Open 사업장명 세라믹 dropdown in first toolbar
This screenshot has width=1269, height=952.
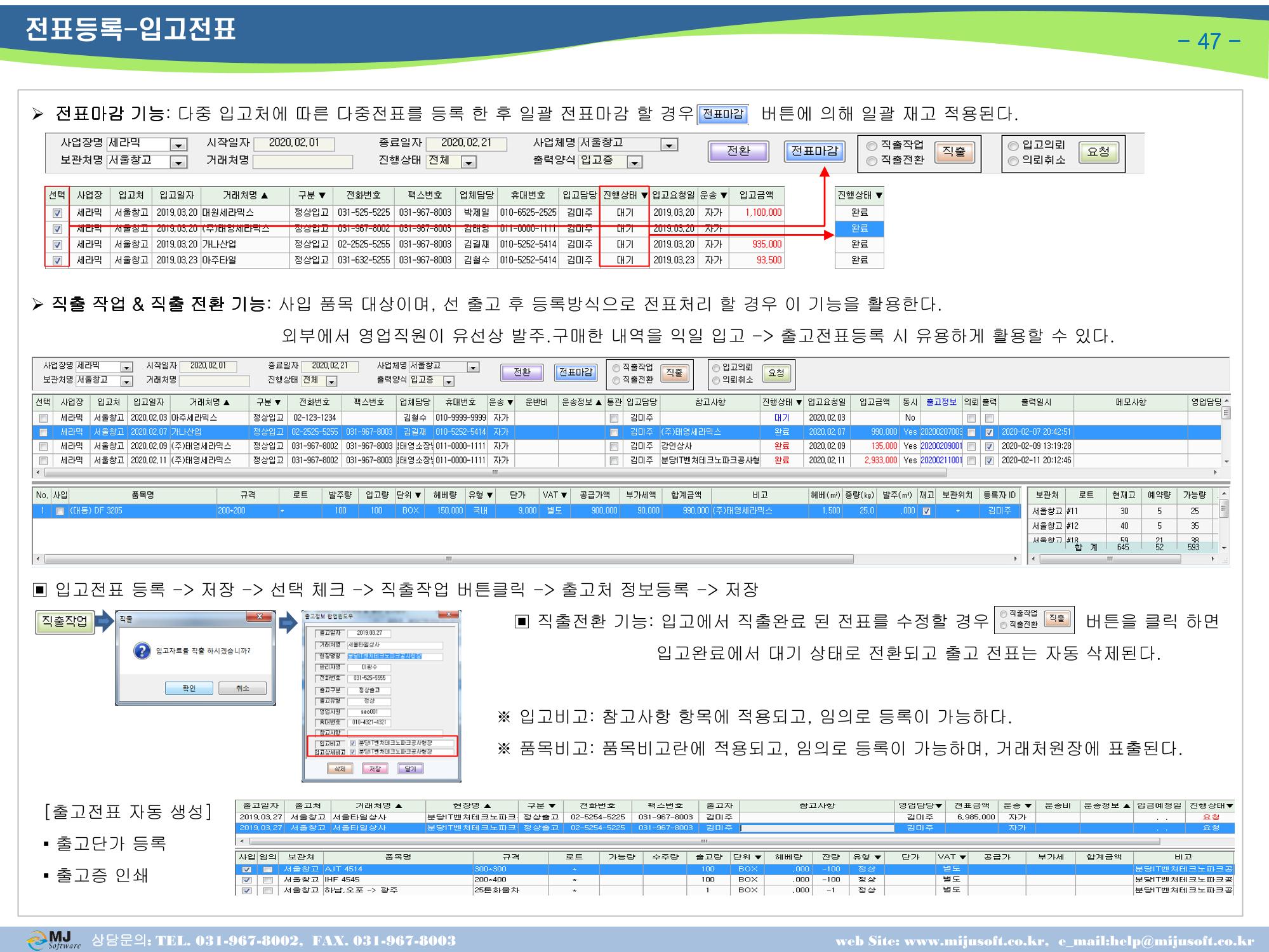(180, 145)
